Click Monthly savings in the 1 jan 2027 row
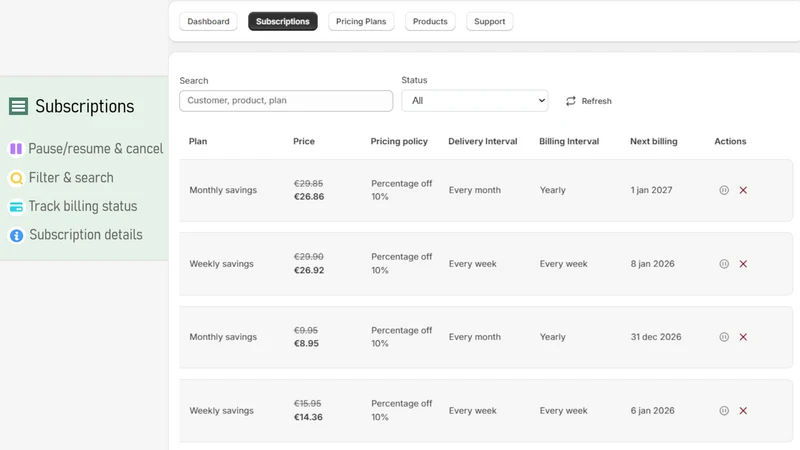Screen dimensions: 800x450 (223, 190)
